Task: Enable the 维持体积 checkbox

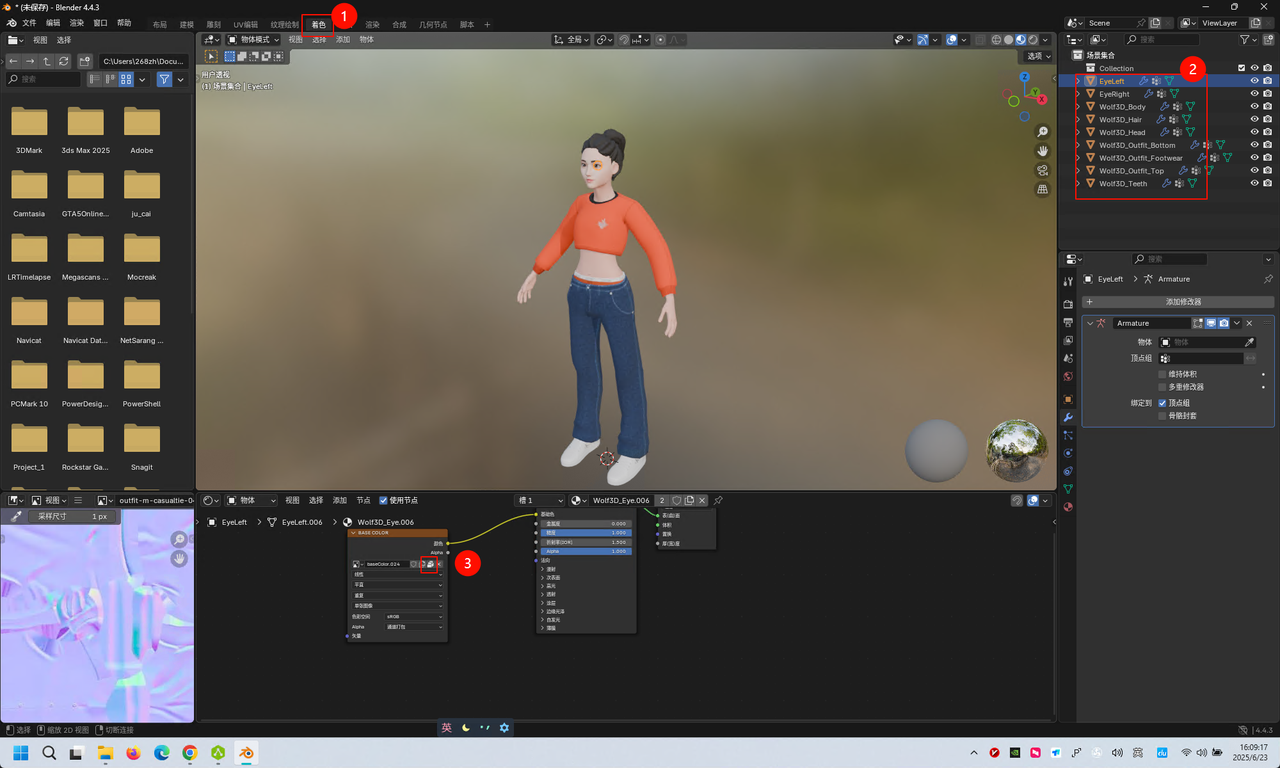Action: [1162, 374]
